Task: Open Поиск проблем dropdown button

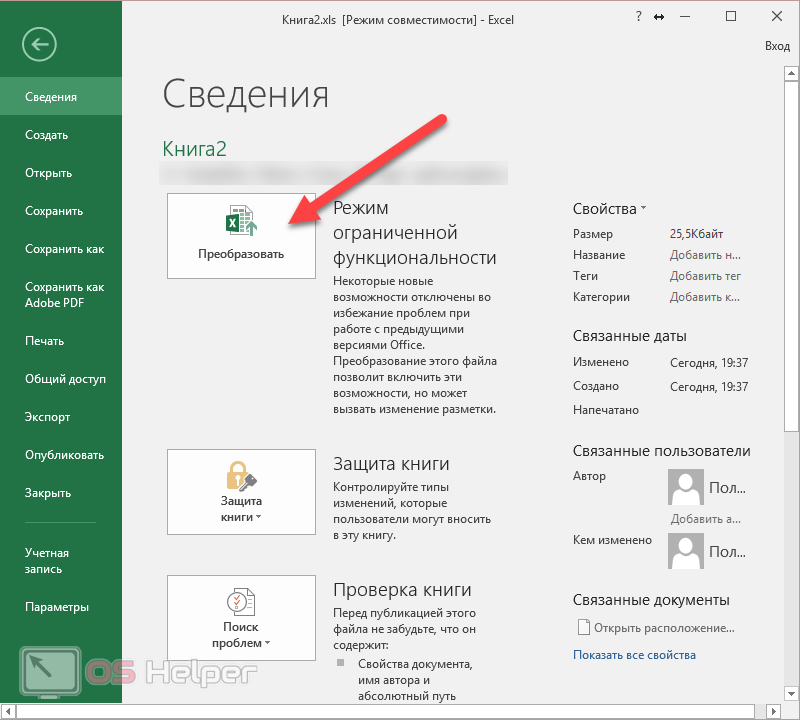Action: pos(241,618)
